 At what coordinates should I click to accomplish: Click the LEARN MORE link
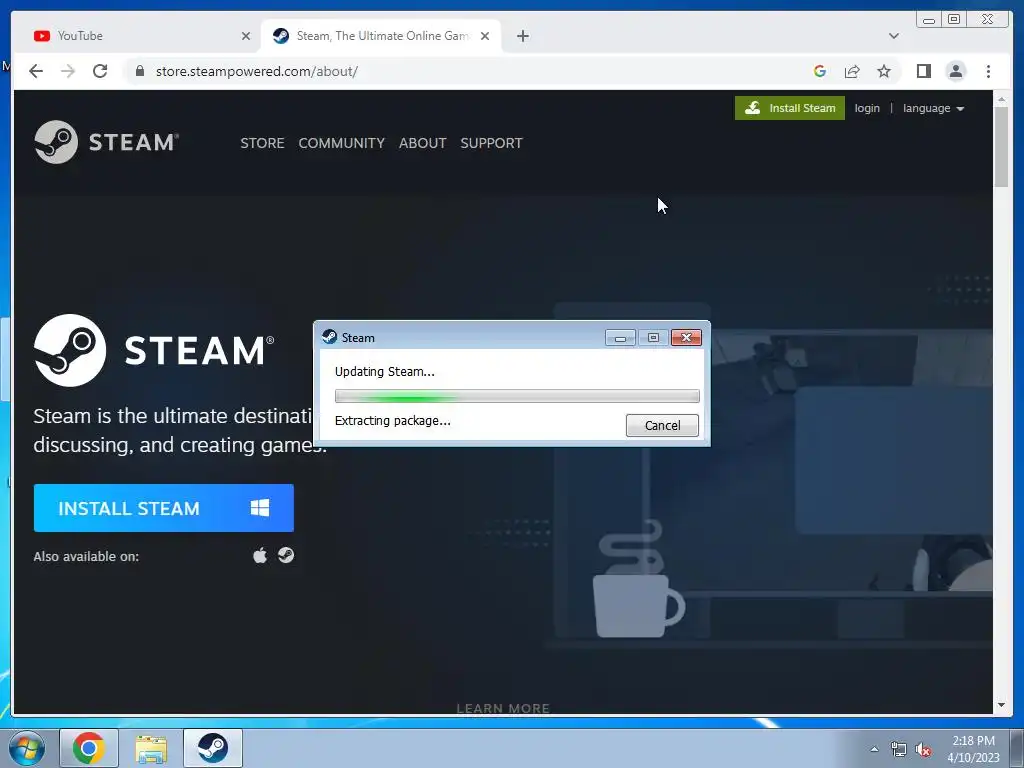(503, 709)
